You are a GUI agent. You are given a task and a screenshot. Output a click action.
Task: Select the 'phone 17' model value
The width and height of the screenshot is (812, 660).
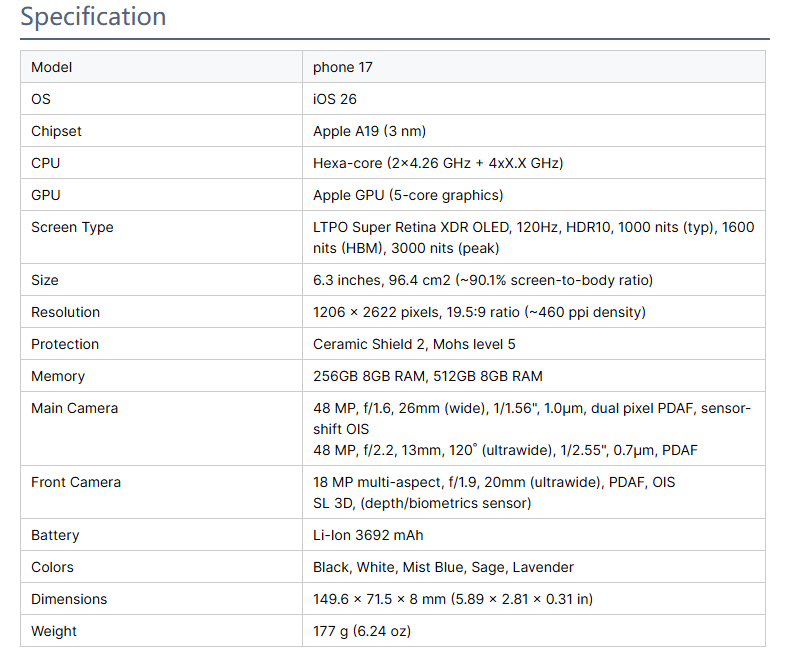tap(343, 67)
